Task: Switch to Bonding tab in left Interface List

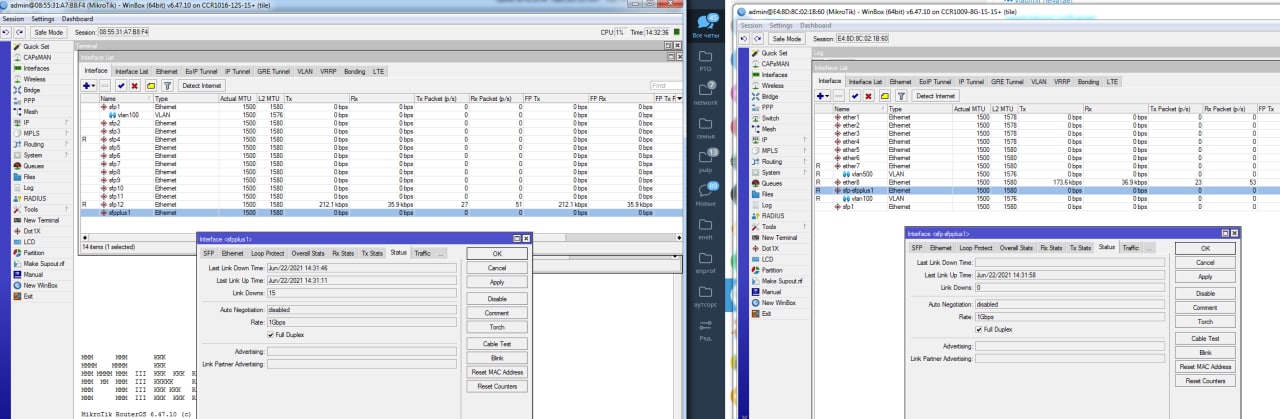Action: [354, 72]
